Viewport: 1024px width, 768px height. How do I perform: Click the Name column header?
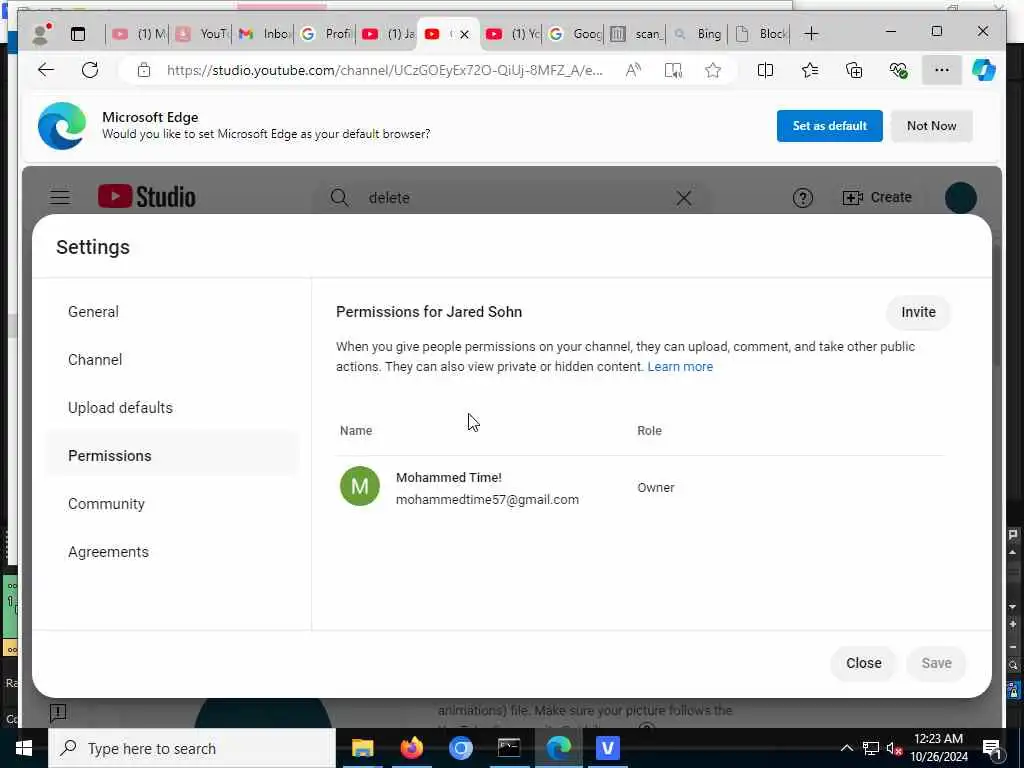pos(356,431)
